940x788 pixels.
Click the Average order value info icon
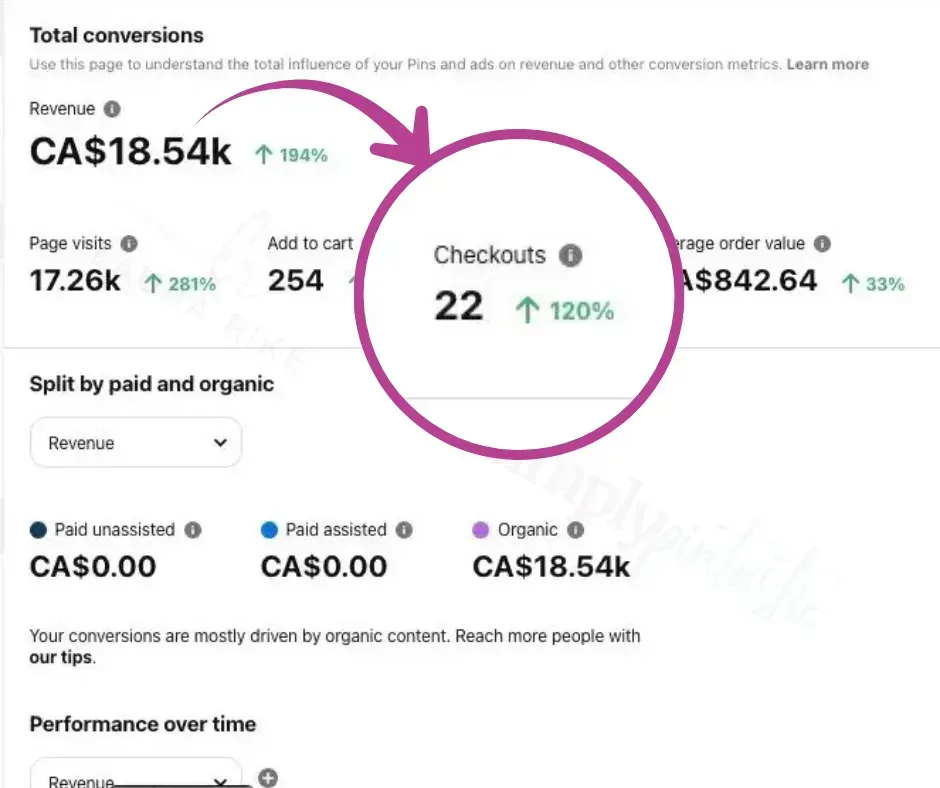(822, 243)
